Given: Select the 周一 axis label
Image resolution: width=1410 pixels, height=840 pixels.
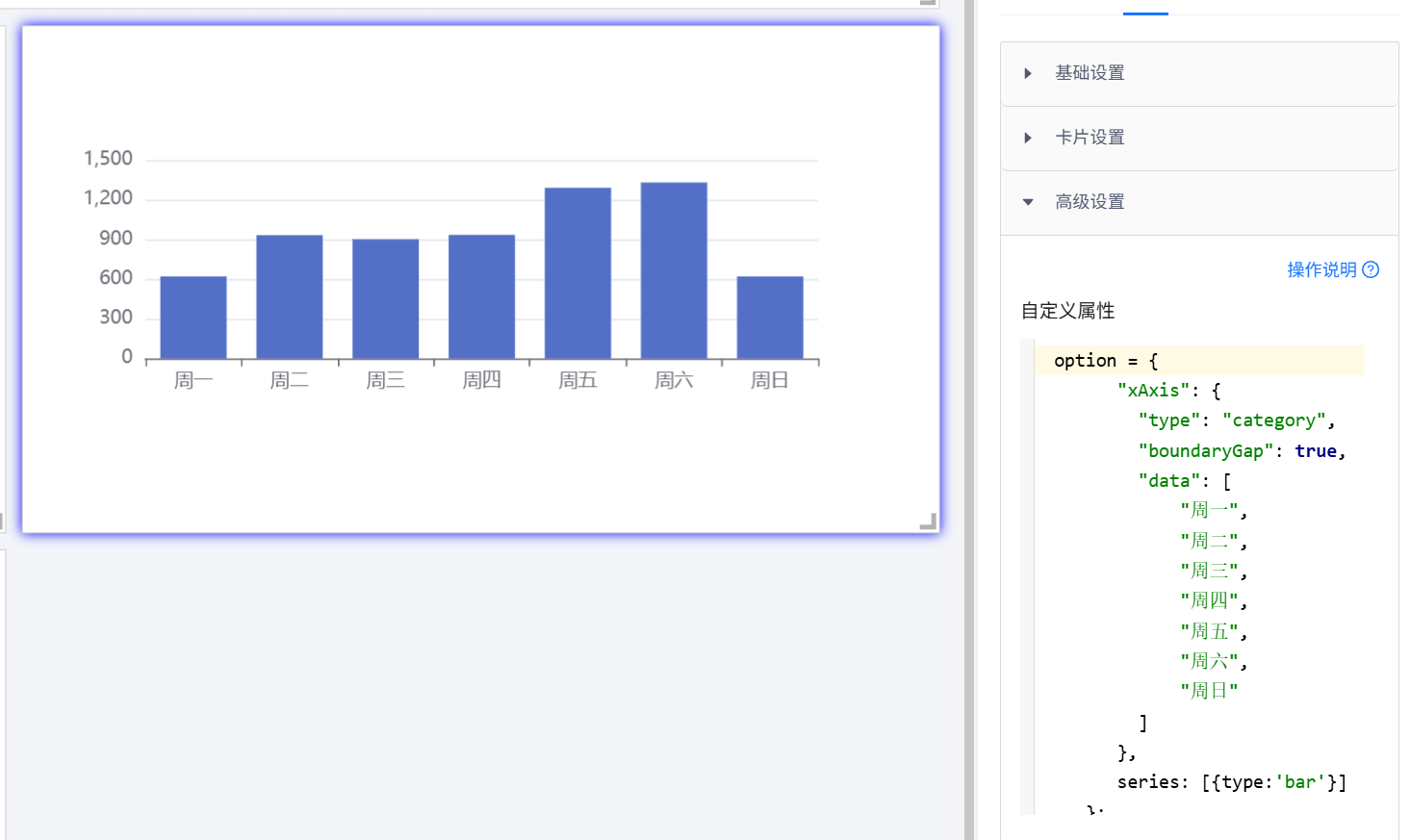Looking at the screenshot, I should point(192,379).
